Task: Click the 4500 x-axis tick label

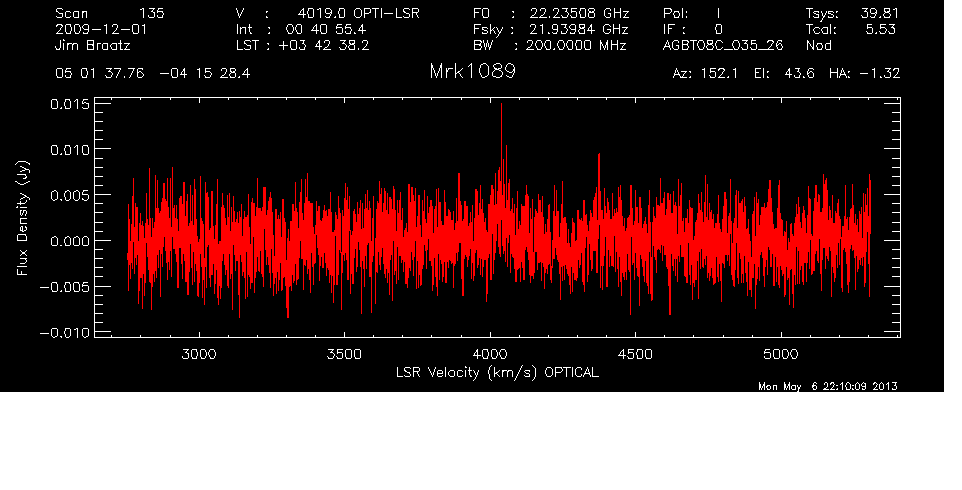Action: click(x=636, y=354)
